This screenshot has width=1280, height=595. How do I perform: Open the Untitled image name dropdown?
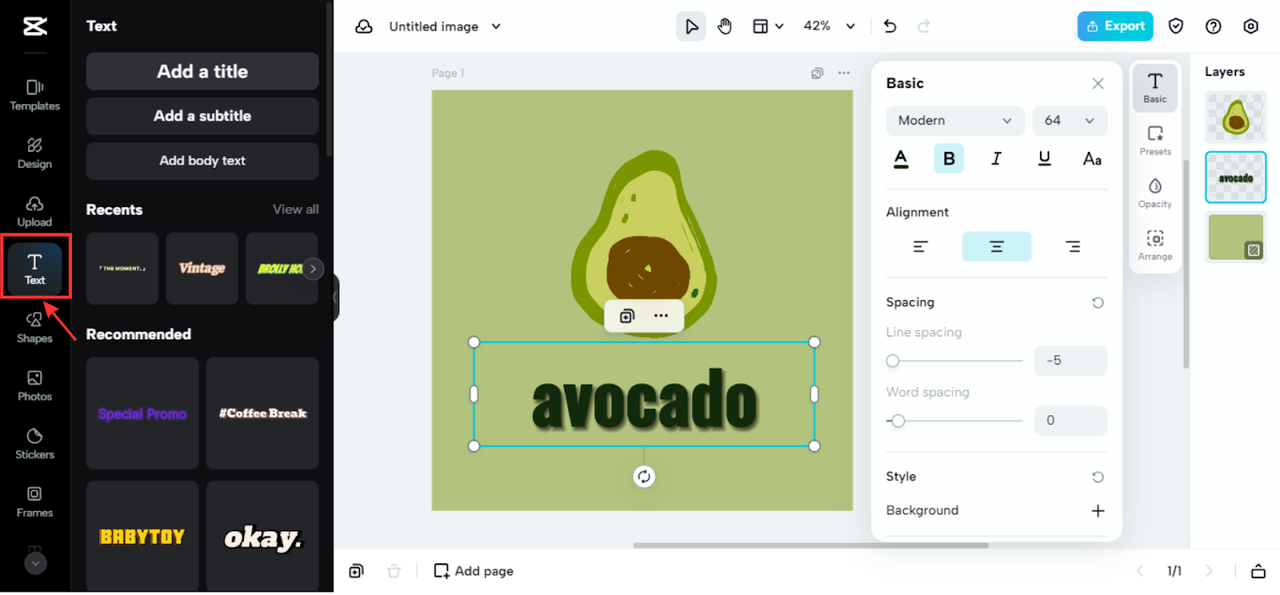[445, 27]
